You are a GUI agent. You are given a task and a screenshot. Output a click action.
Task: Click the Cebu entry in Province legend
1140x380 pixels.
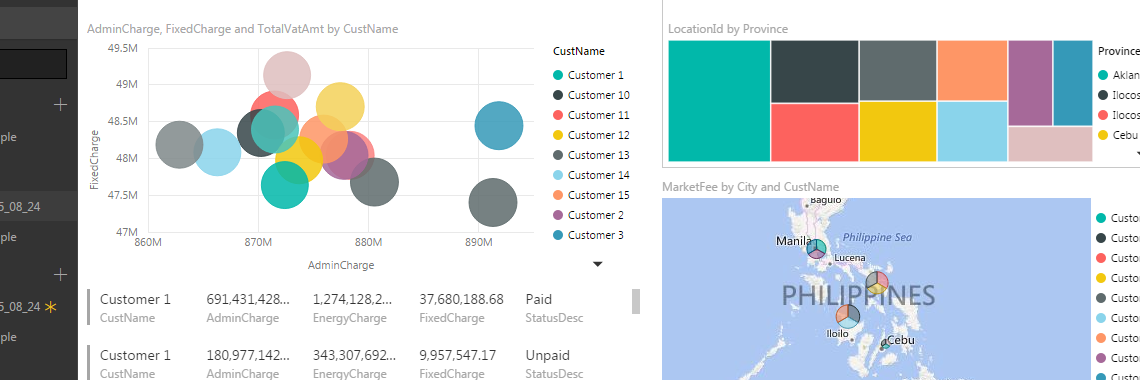(1117, 135)
